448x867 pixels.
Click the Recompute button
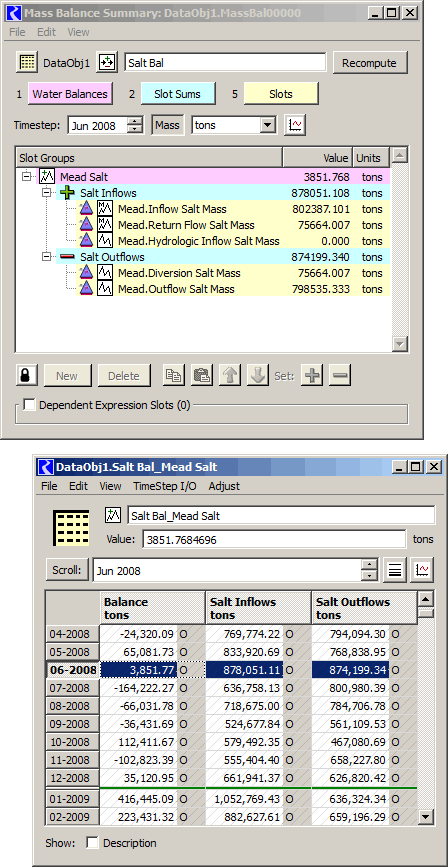369,63
